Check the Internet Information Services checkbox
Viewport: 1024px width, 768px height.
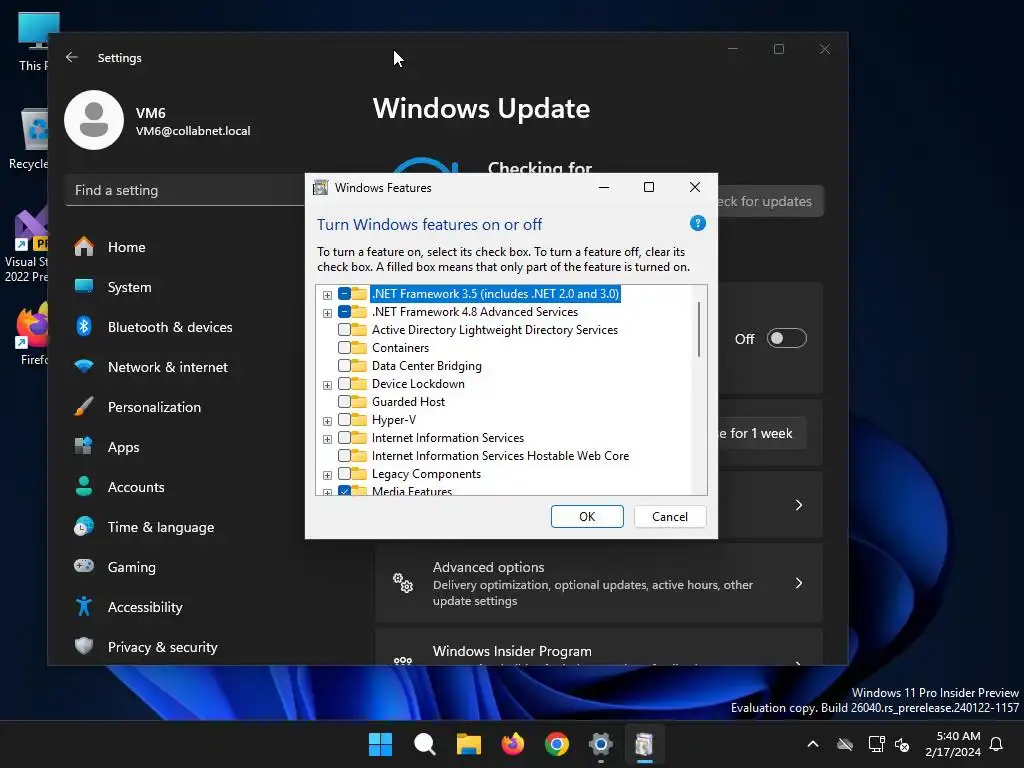344,438
